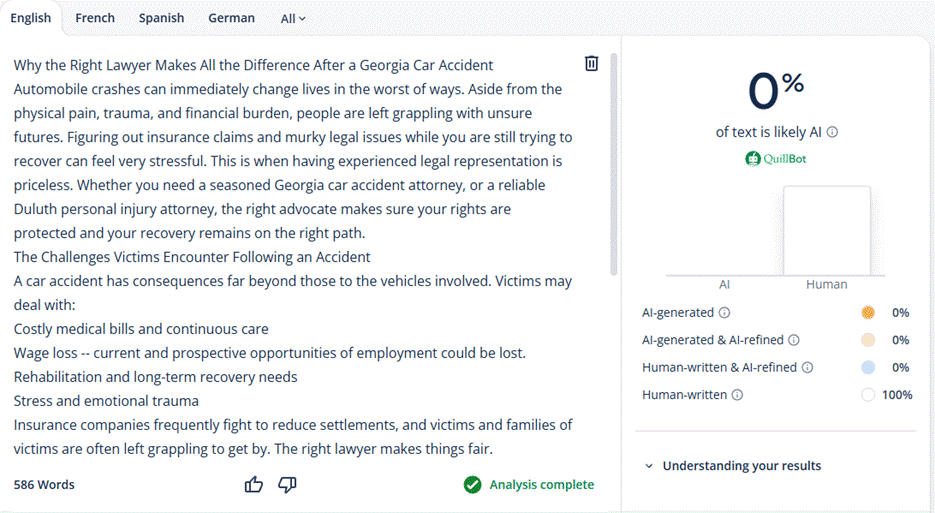935x513 pixels.
Task: Click info icon next to 'of text is likely AI'
Action: click(832, 132)
